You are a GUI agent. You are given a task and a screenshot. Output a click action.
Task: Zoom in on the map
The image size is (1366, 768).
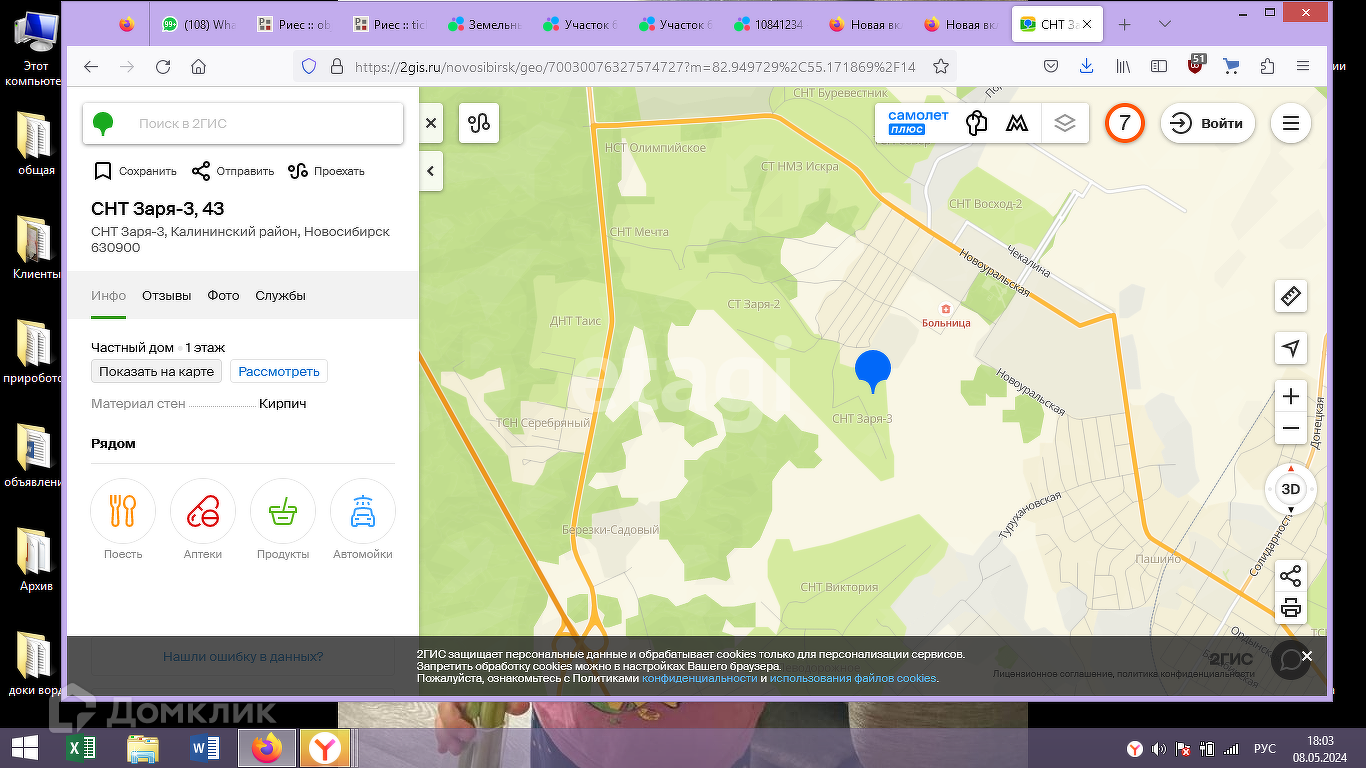coord(1291,397)
